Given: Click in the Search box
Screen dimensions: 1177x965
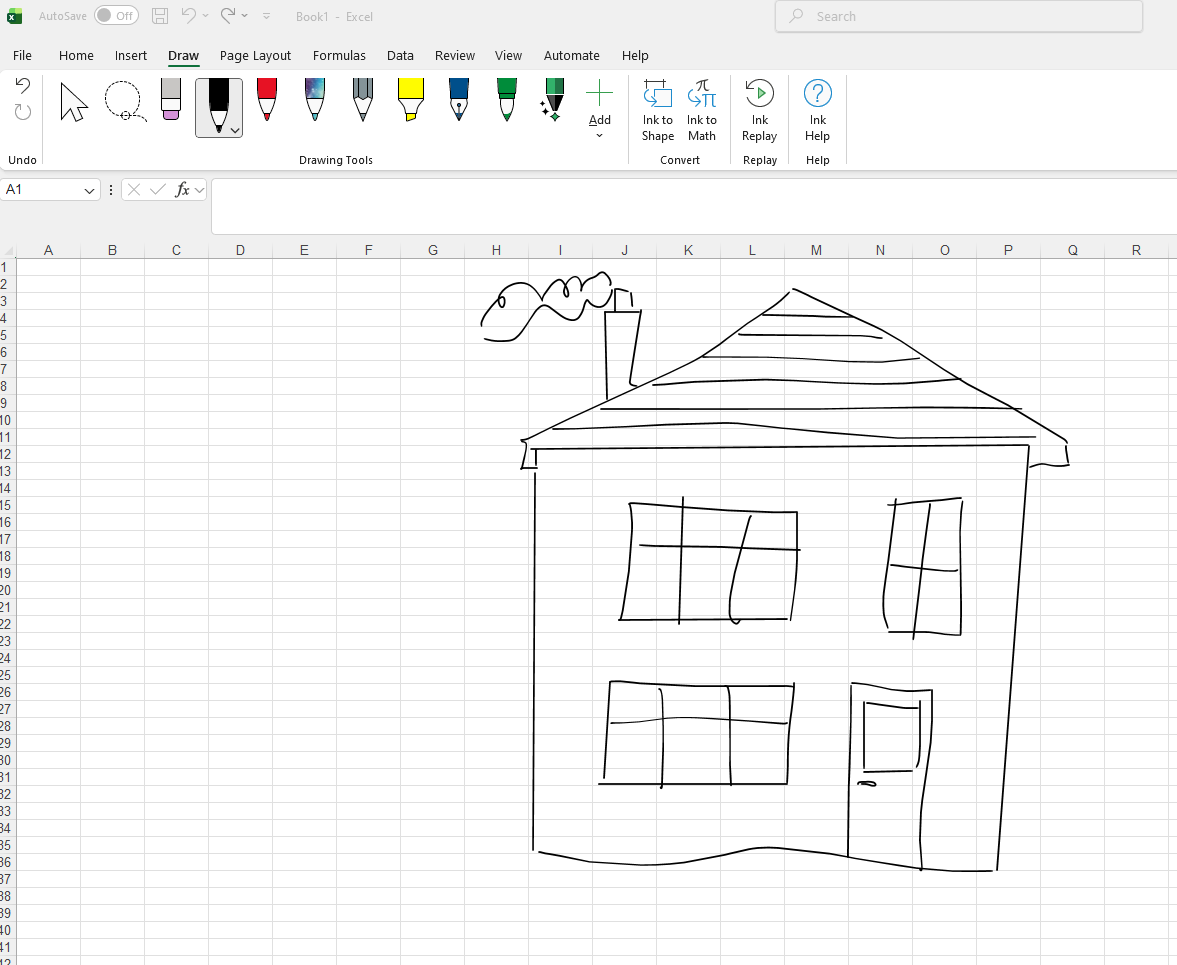Looking at the screenshot, I should [958, 16].
